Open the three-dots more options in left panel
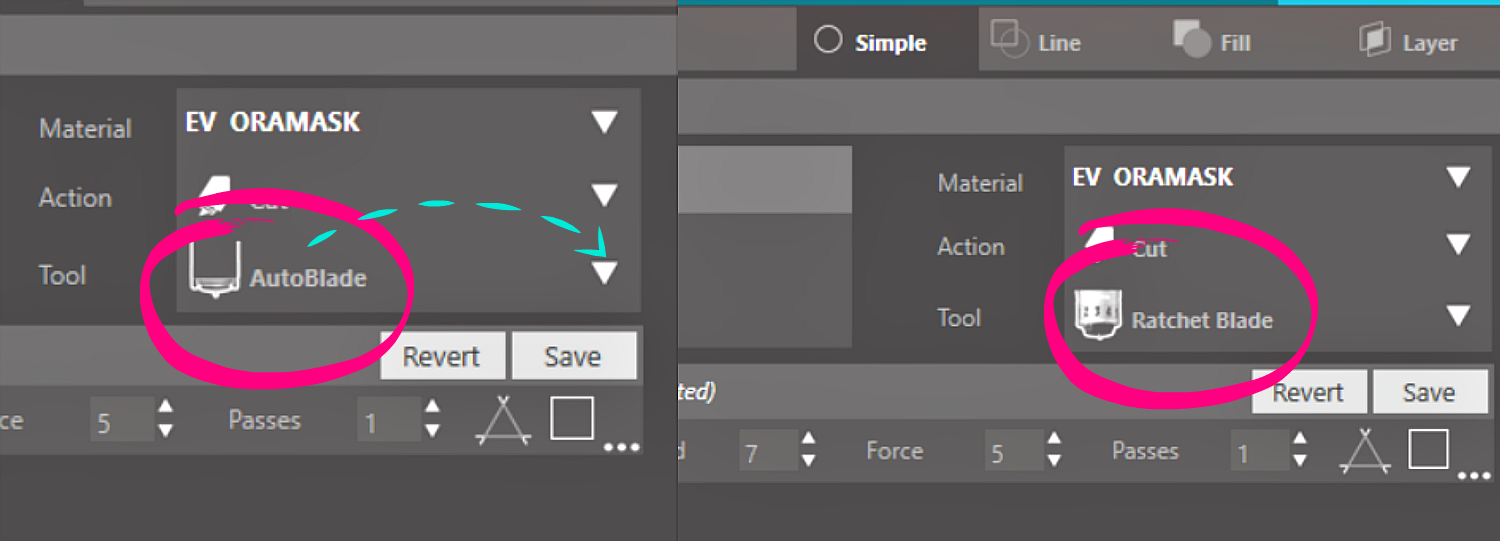This screenshot has height=541, width=1500. [x=621, y=447]
